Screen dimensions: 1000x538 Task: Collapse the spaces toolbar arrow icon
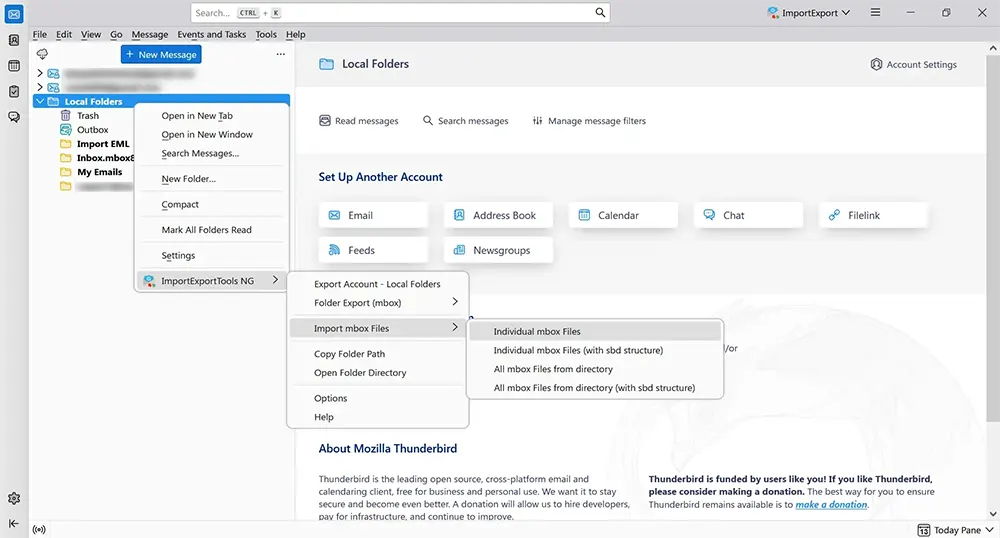click(x=14, y=523)
